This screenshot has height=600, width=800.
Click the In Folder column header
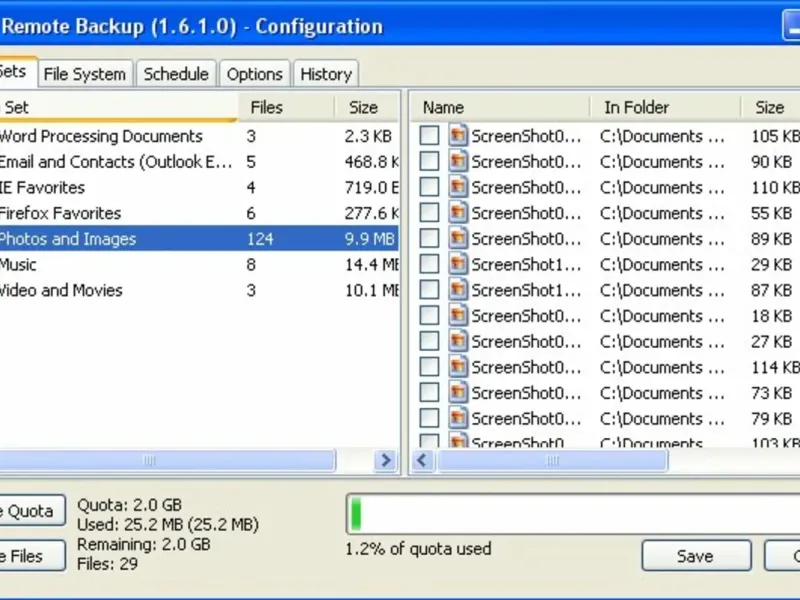[665, 107]
